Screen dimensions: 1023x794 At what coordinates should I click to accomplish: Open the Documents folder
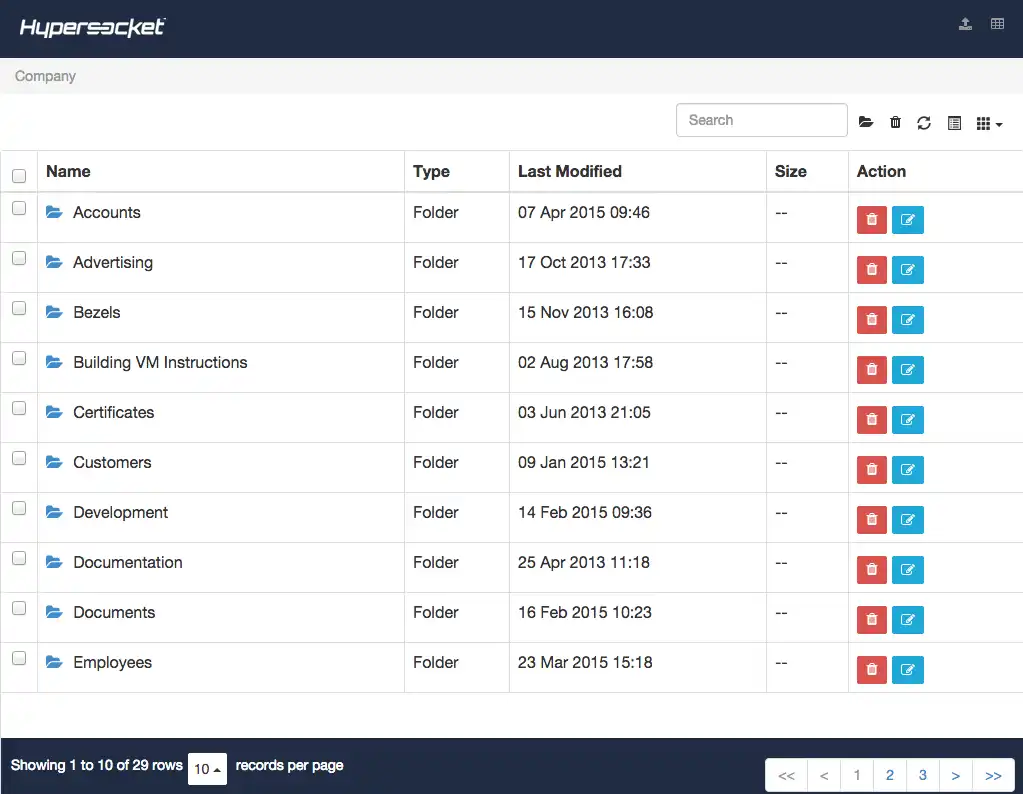point(114,613)
